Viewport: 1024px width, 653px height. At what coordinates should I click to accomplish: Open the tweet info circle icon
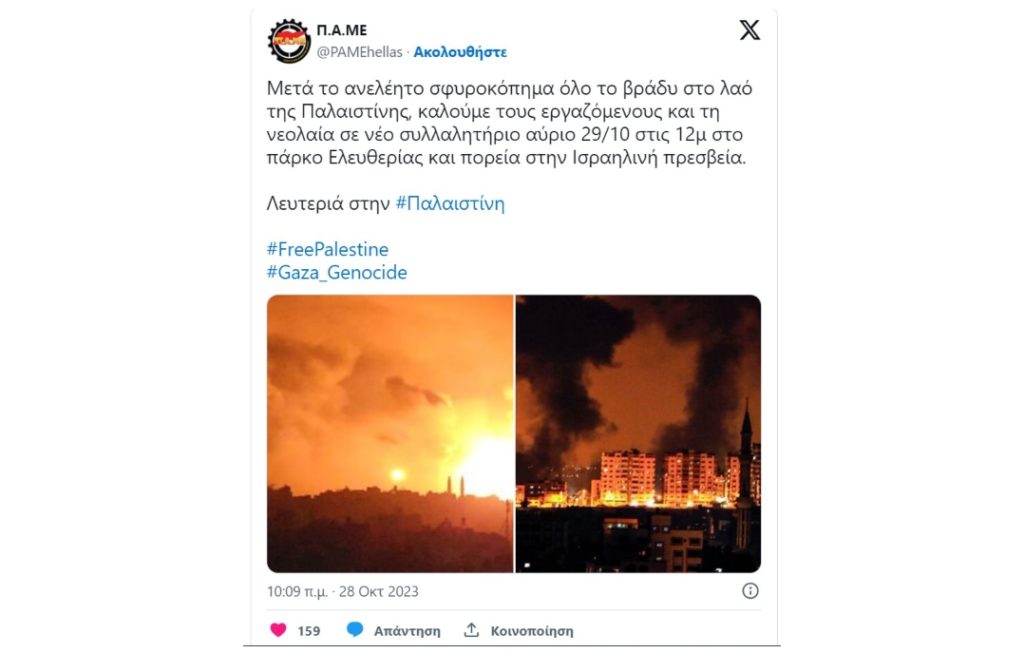pos(750,591)
